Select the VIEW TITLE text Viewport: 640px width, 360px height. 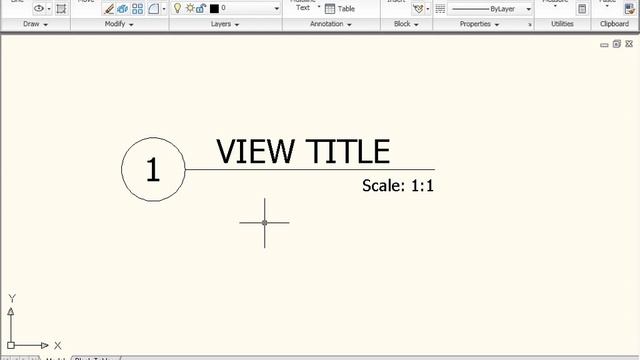(303, 151)
